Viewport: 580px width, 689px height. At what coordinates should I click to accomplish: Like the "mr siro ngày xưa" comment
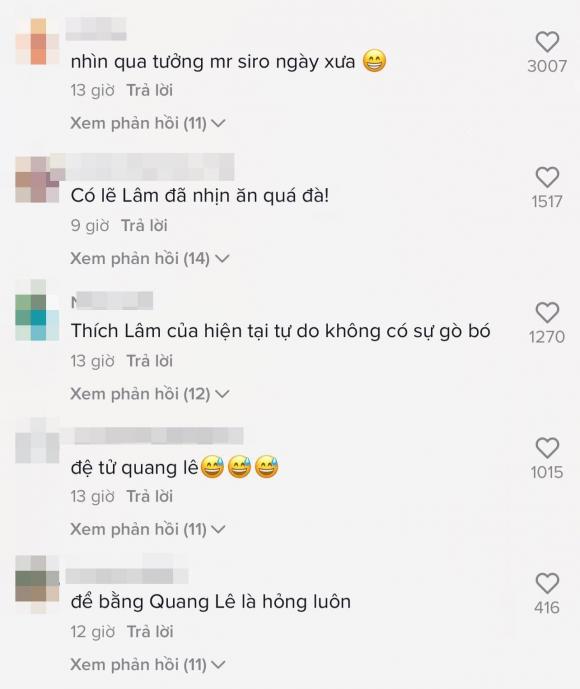547,42
